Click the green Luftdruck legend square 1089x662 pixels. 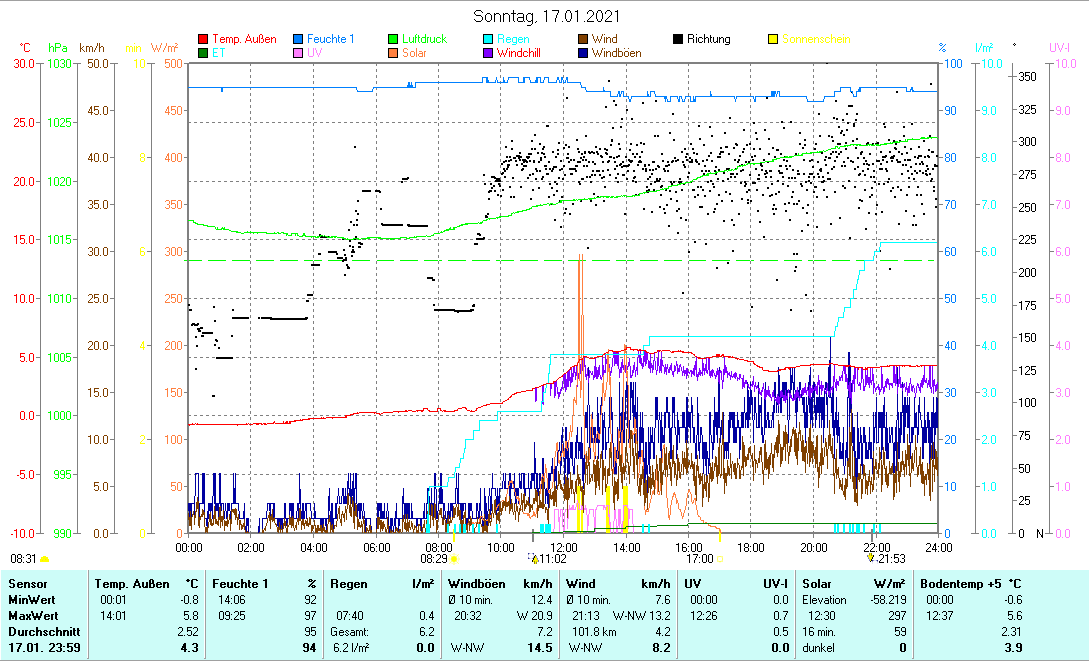393,40
